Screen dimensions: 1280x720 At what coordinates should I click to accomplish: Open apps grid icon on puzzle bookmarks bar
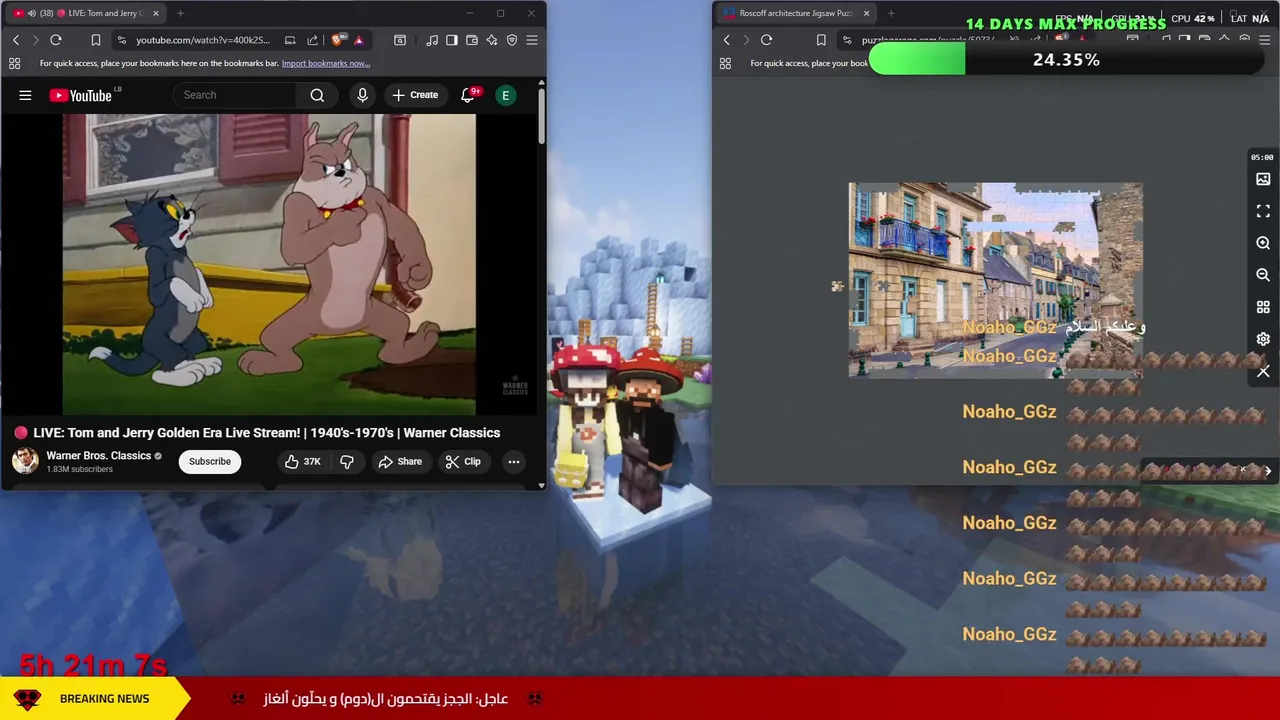click(725, 63)
